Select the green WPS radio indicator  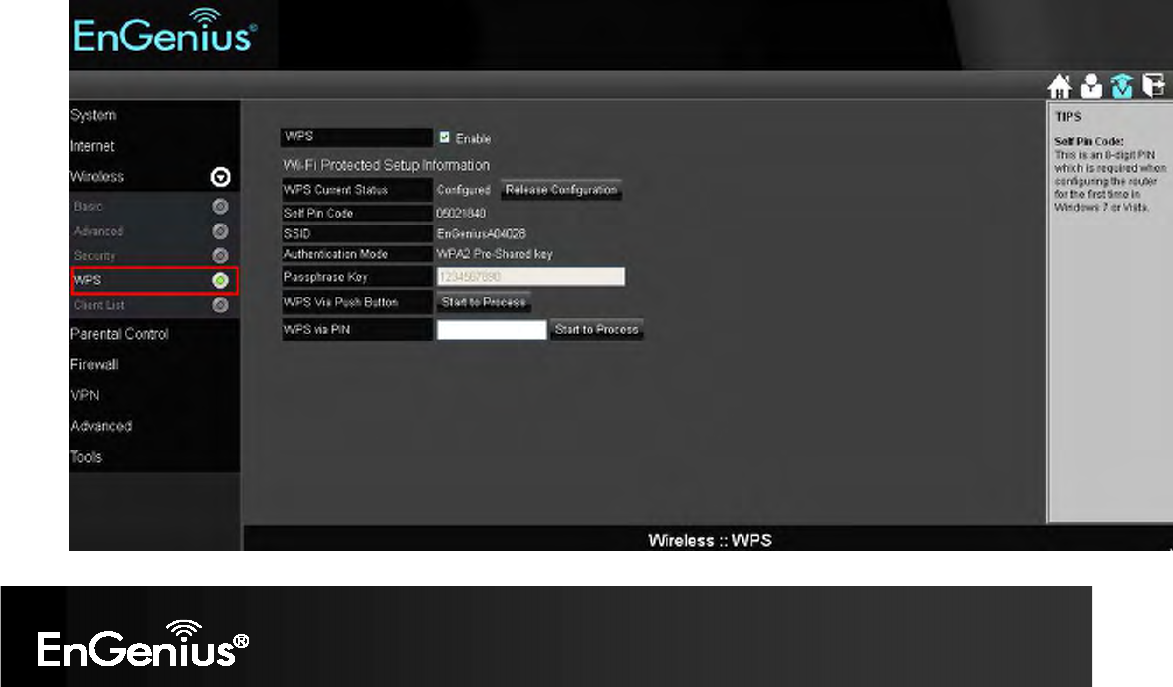pos(220,281)
